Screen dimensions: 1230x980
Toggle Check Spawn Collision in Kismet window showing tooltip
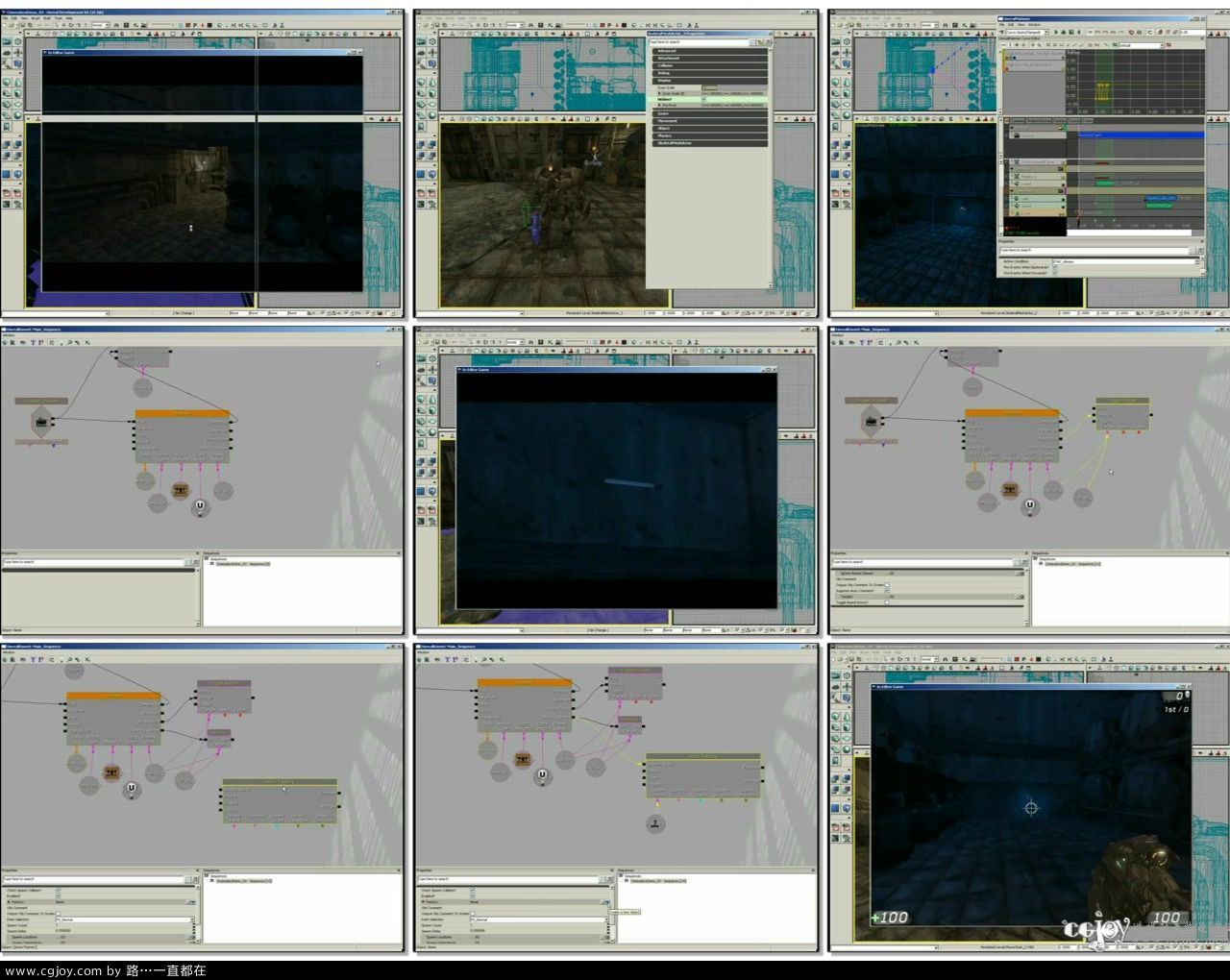tap(473, 890)
